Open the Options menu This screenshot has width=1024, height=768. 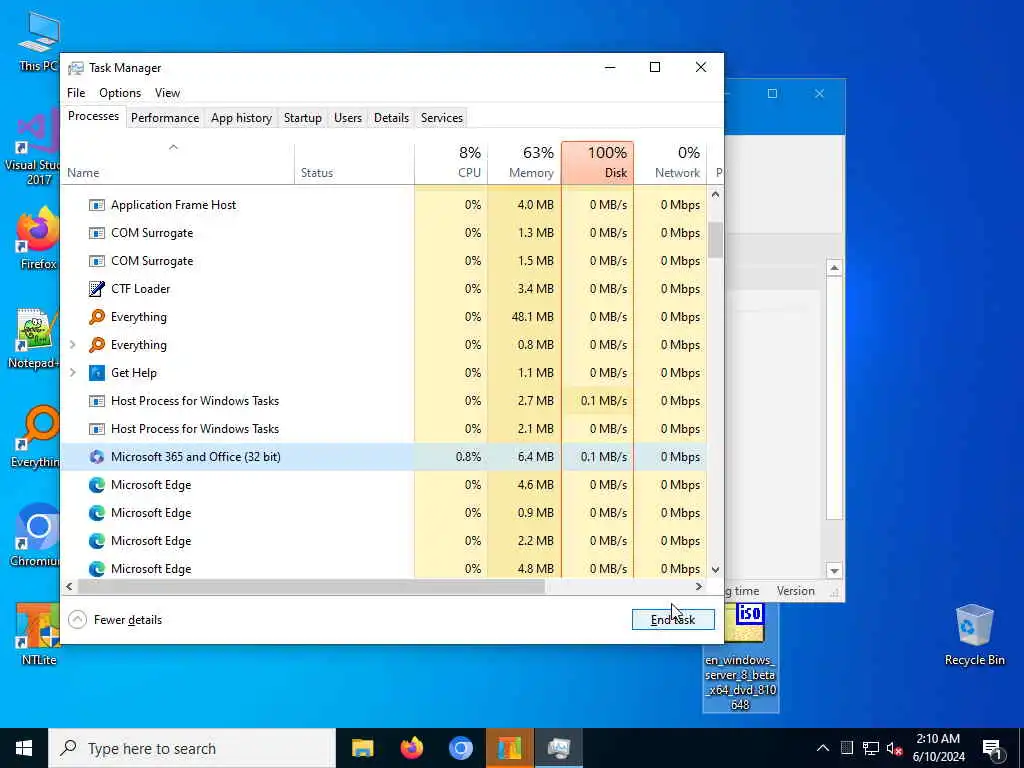(120, 93)
